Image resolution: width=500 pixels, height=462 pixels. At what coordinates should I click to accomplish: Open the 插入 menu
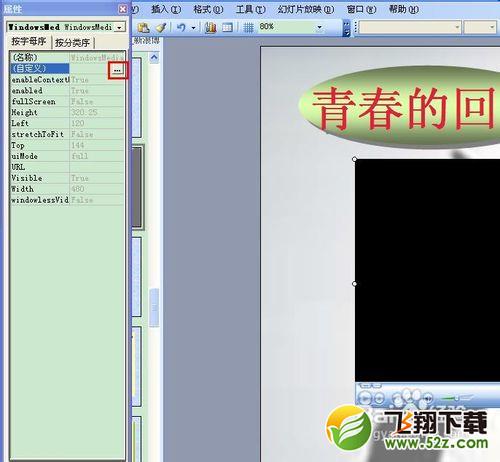(166, 9)
